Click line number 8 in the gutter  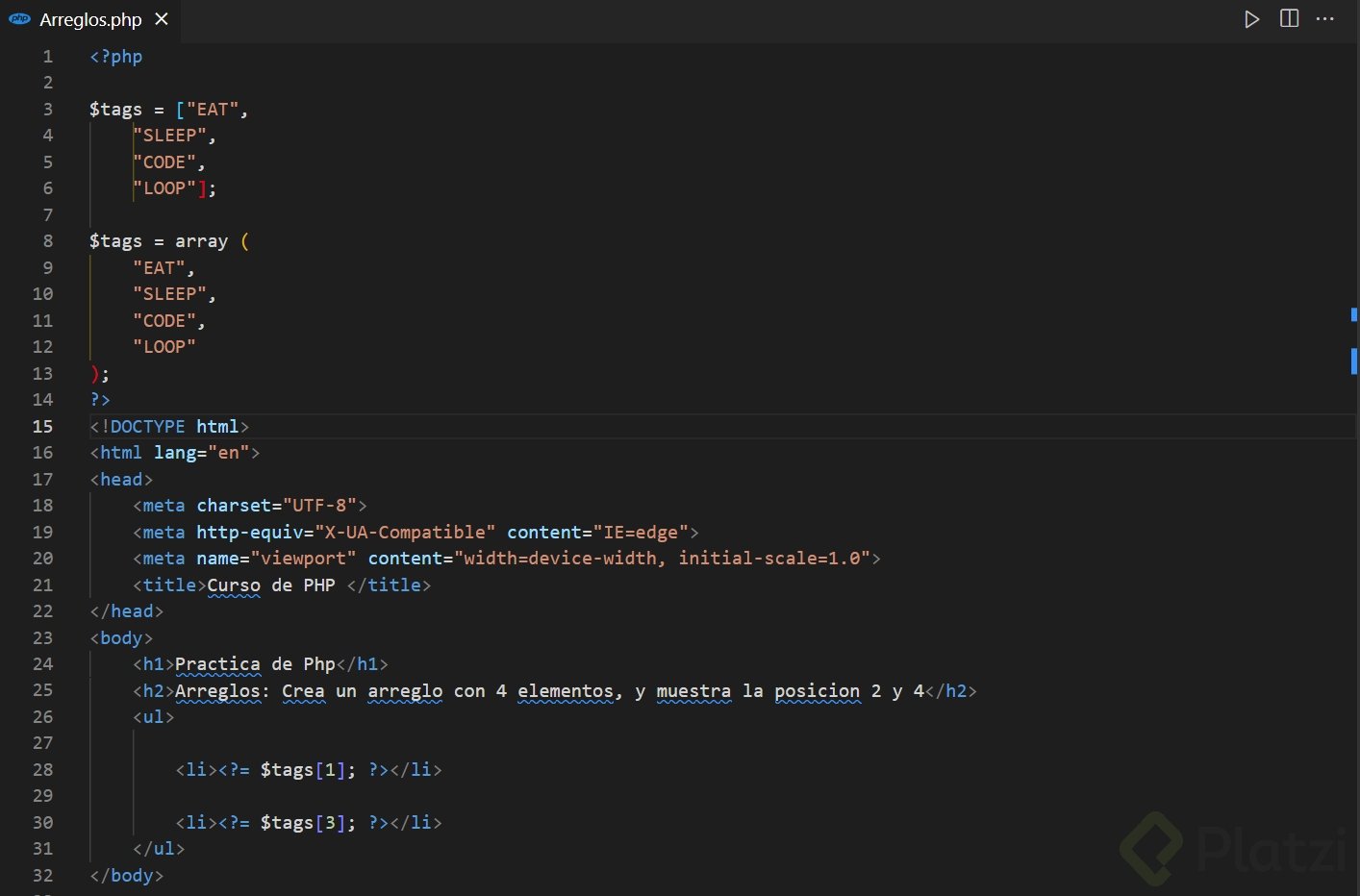point(48,241)
